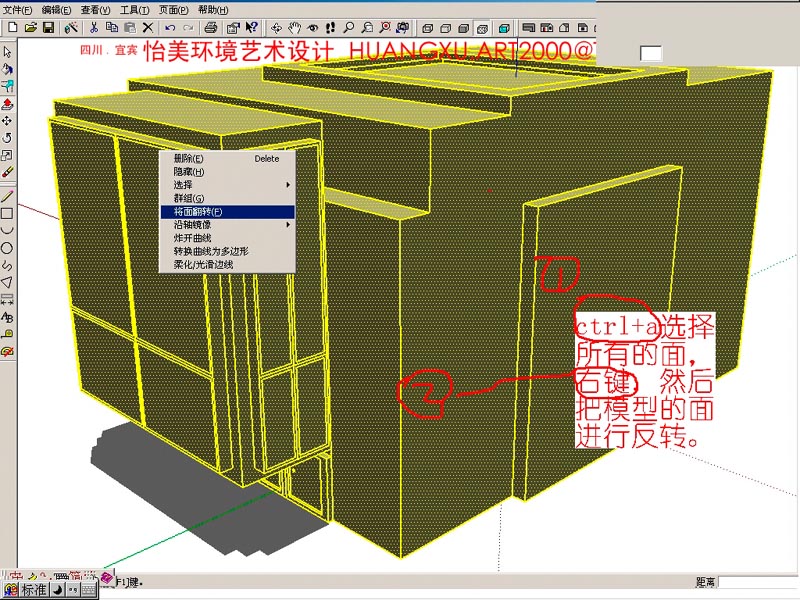Select the Arc tool
Image resolution: width=800 pixels, height=600 pixels.
coord(7,231)
